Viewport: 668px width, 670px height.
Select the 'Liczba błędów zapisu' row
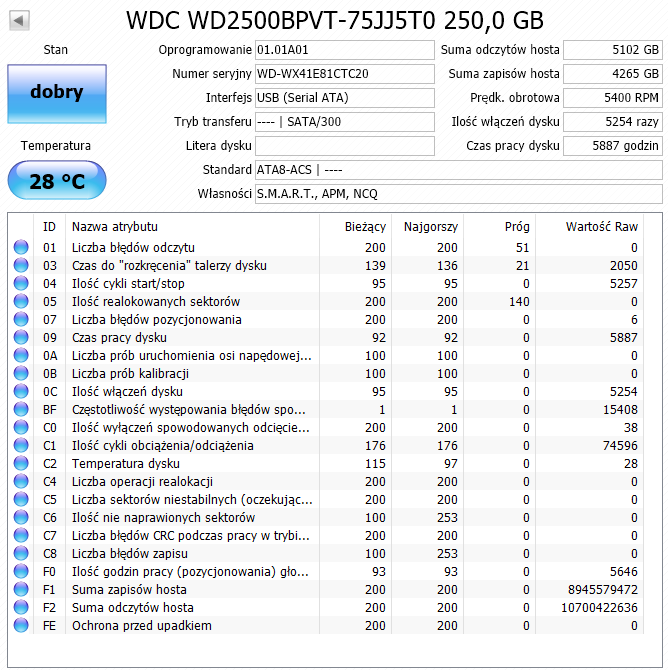(326, 553)
